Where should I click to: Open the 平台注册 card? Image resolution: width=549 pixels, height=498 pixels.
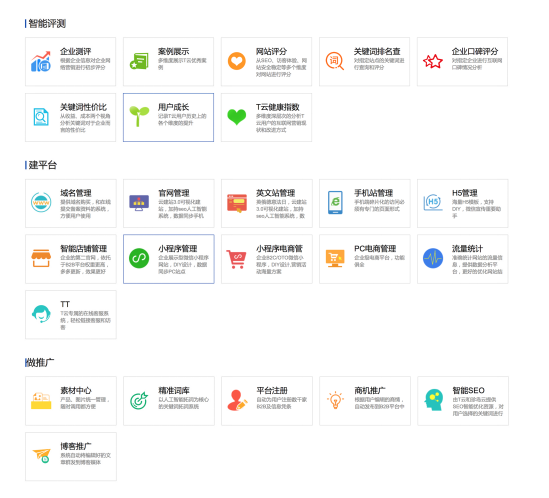[x=267, y=401]
